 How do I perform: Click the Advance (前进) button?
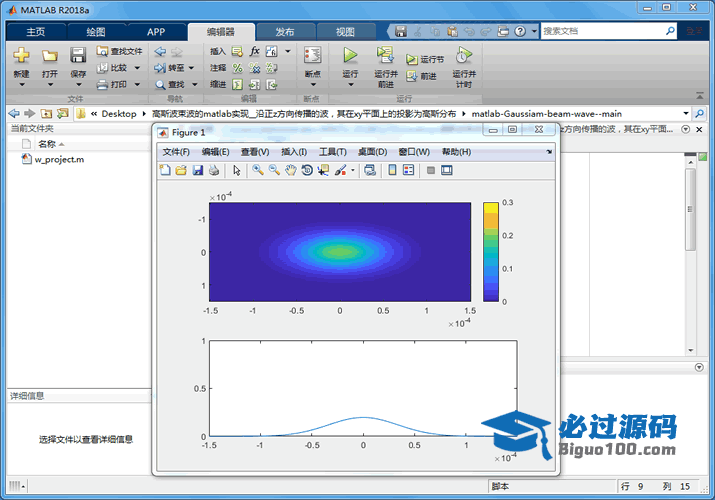pos(421,76)
